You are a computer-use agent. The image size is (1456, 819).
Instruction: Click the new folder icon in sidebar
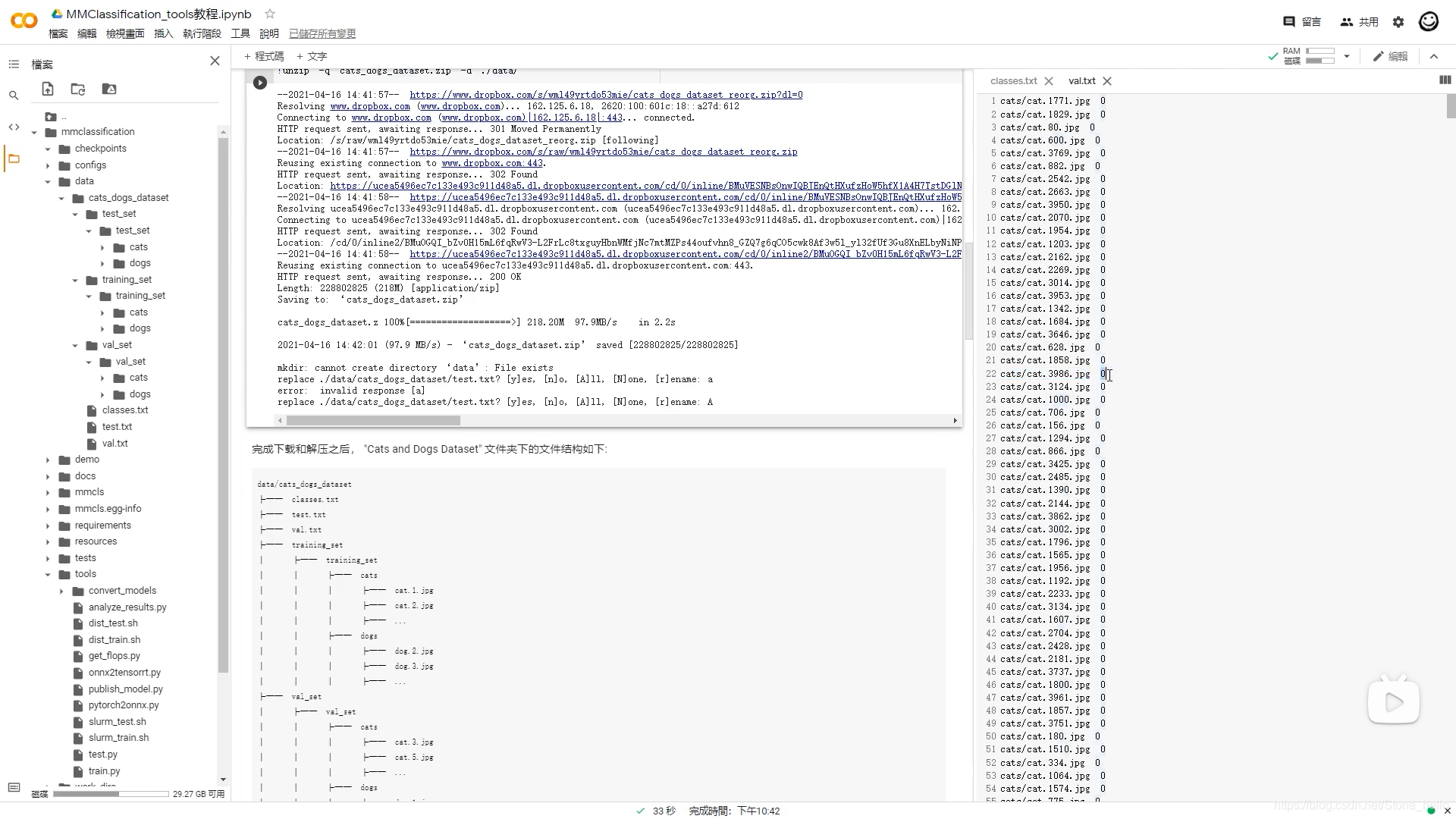point(78,89)
